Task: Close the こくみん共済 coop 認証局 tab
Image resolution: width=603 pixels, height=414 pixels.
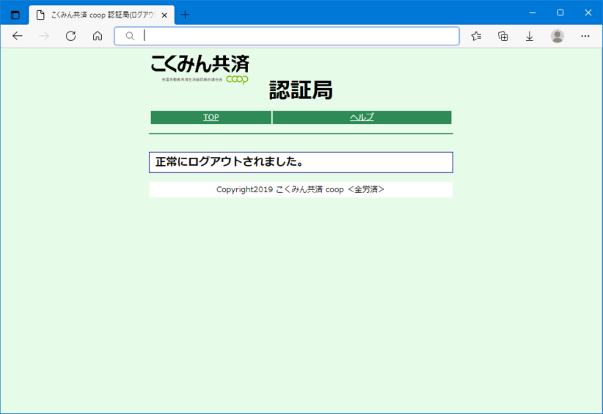Action: tap(164, 15)
